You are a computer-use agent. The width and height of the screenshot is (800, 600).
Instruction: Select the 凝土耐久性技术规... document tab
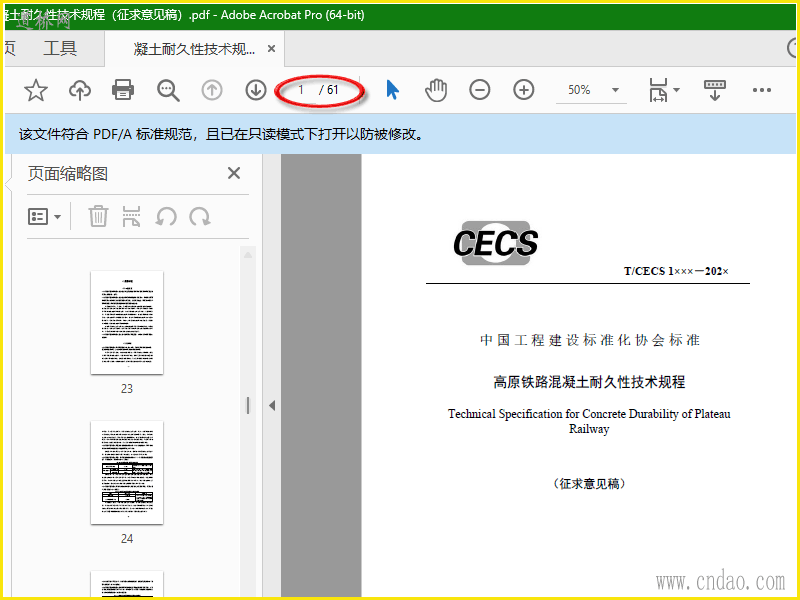point(194,48)
